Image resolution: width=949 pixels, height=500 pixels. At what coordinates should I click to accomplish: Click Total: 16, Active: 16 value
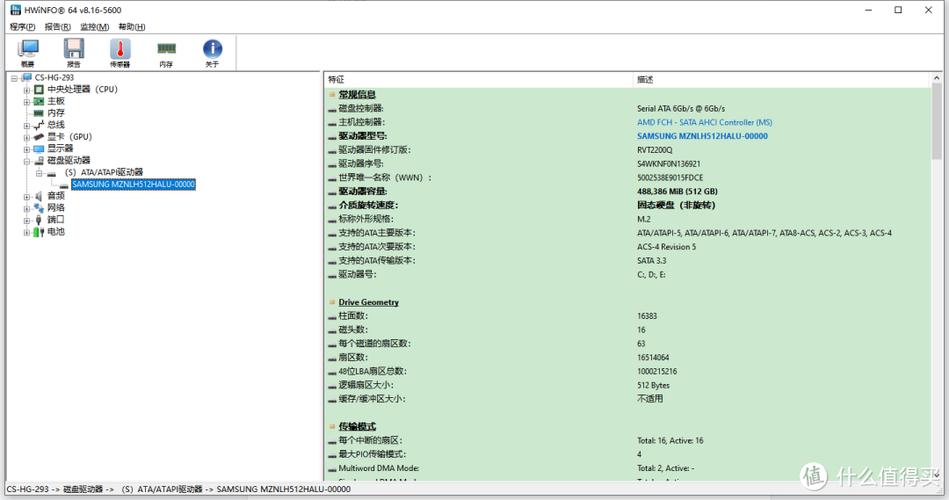[669, 441]
